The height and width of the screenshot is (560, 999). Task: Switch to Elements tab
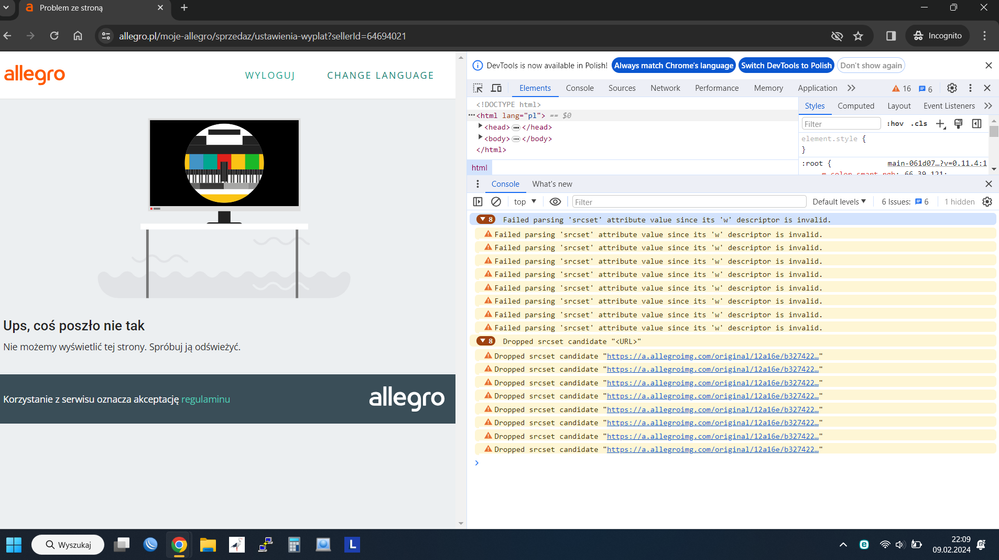535,88
